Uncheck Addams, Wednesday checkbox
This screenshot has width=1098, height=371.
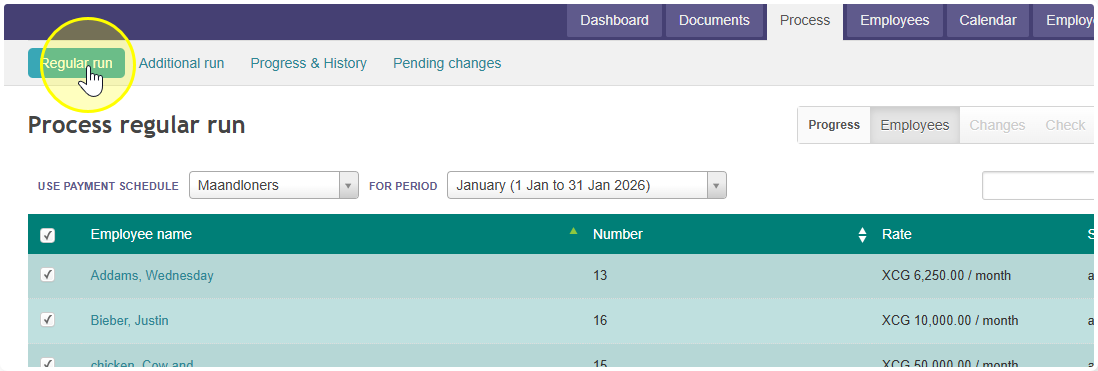[48, 275]
